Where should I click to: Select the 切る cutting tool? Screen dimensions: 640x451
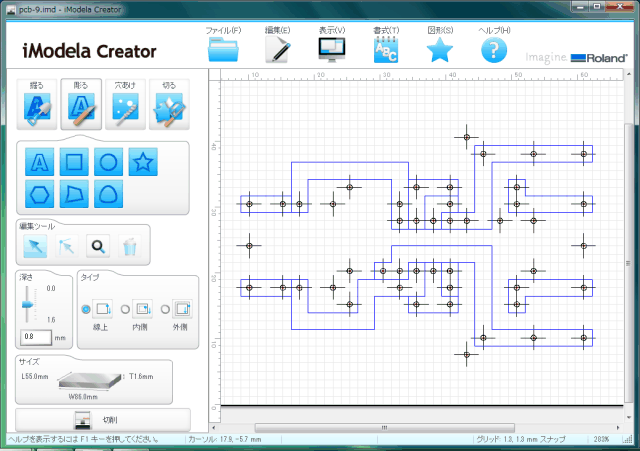(169, 104)
